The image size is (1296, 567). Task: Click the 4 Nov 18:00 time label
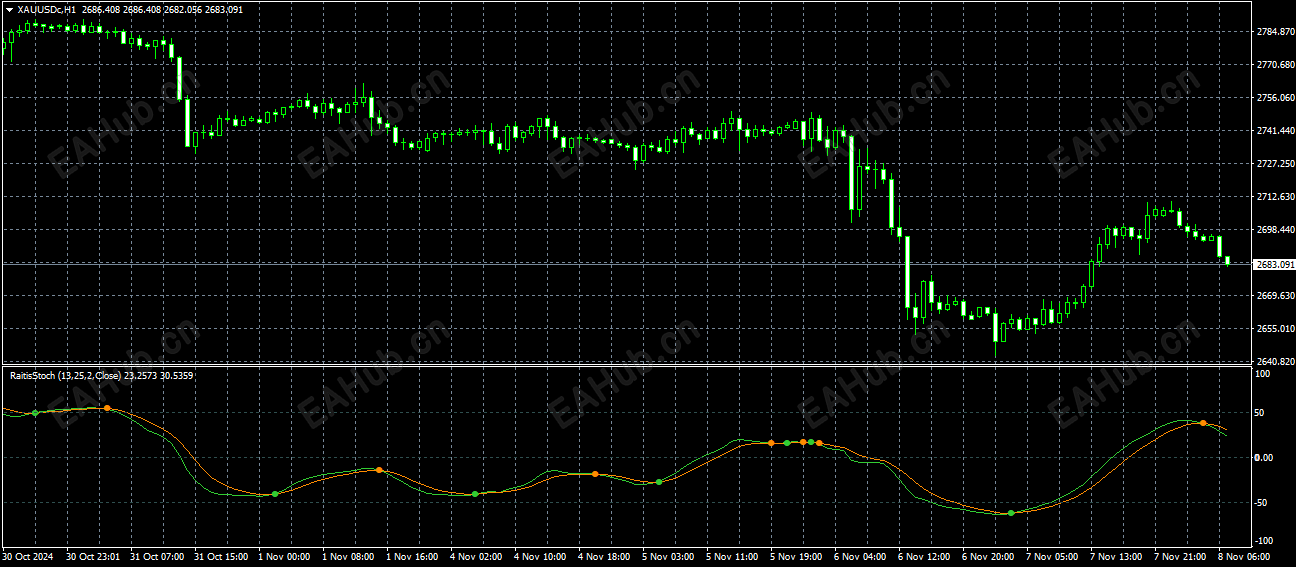604,556
